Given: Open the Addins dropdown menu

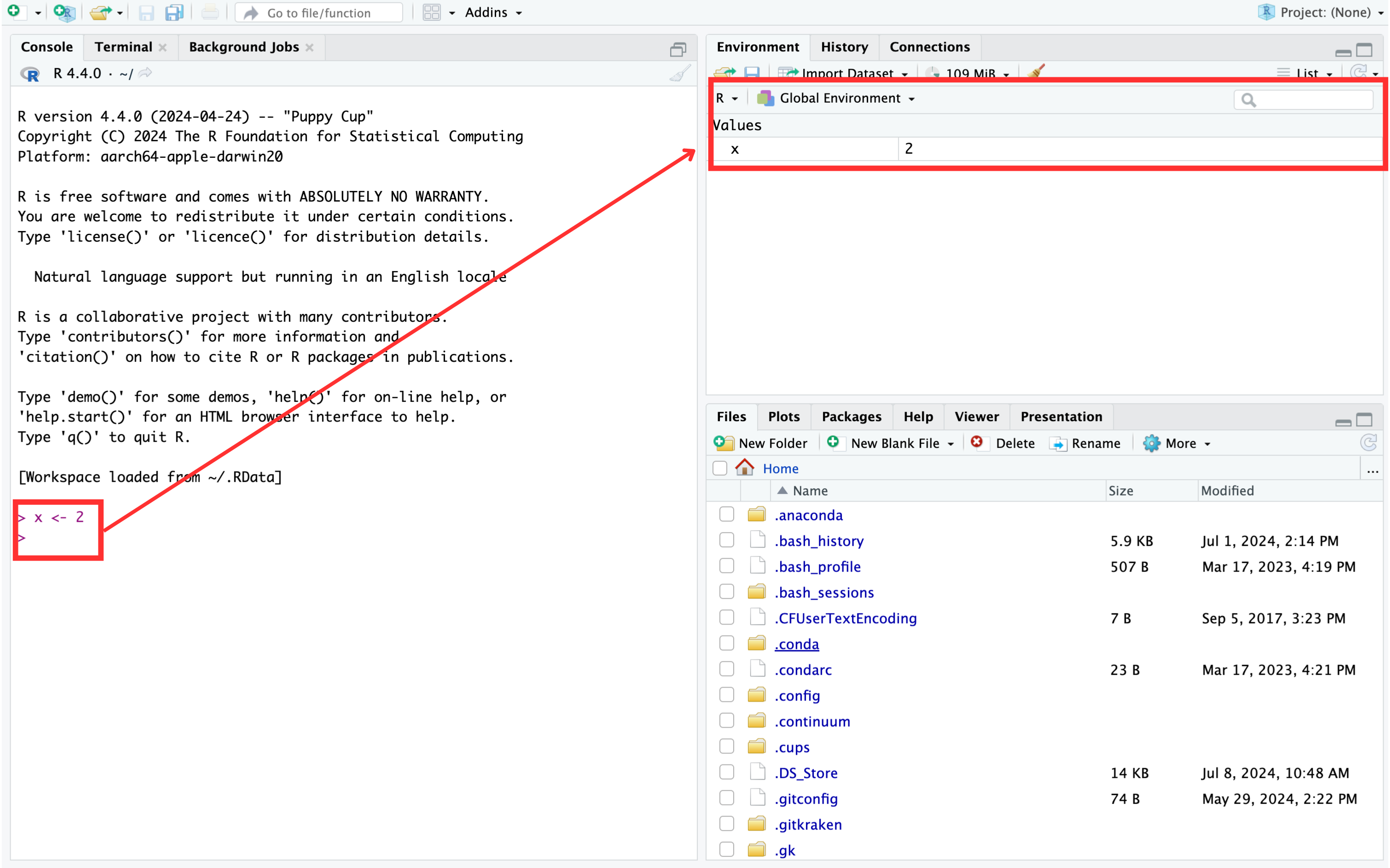Looking at the screenshot, I should pyautogui.click(x=493, y=12).
